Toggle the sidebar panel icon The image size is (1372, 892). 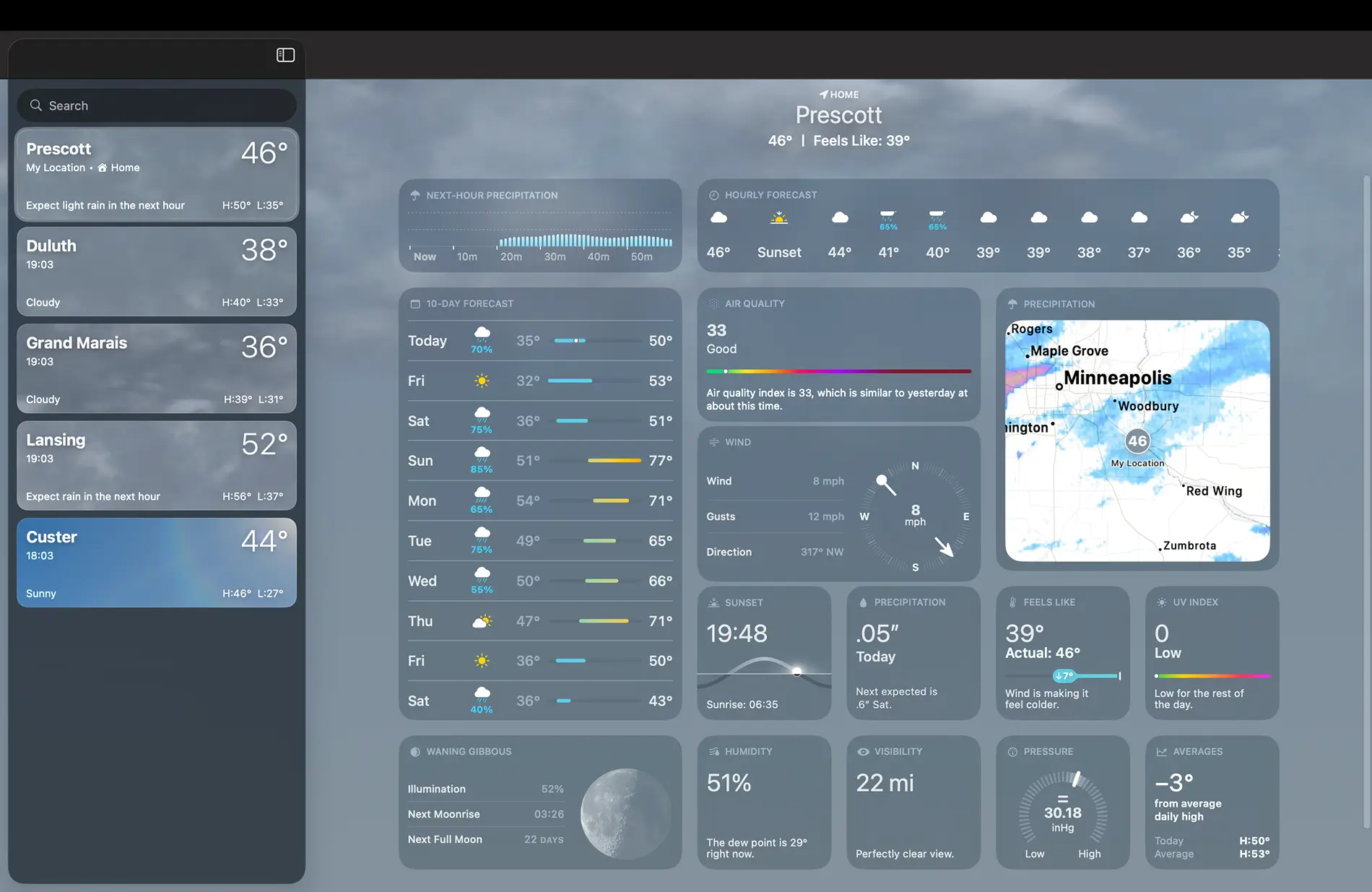pos(286,55)
